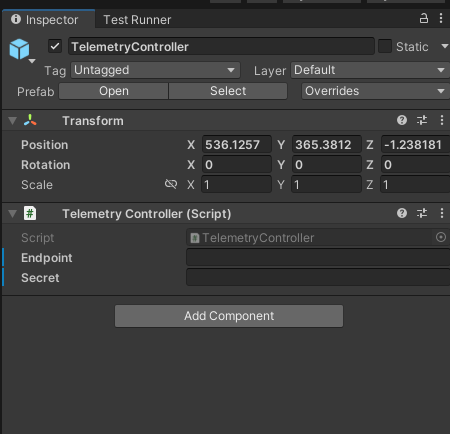Click Scale X value field
The height and width of the screenshot is (434, 450).
click(x=237, y=185)
